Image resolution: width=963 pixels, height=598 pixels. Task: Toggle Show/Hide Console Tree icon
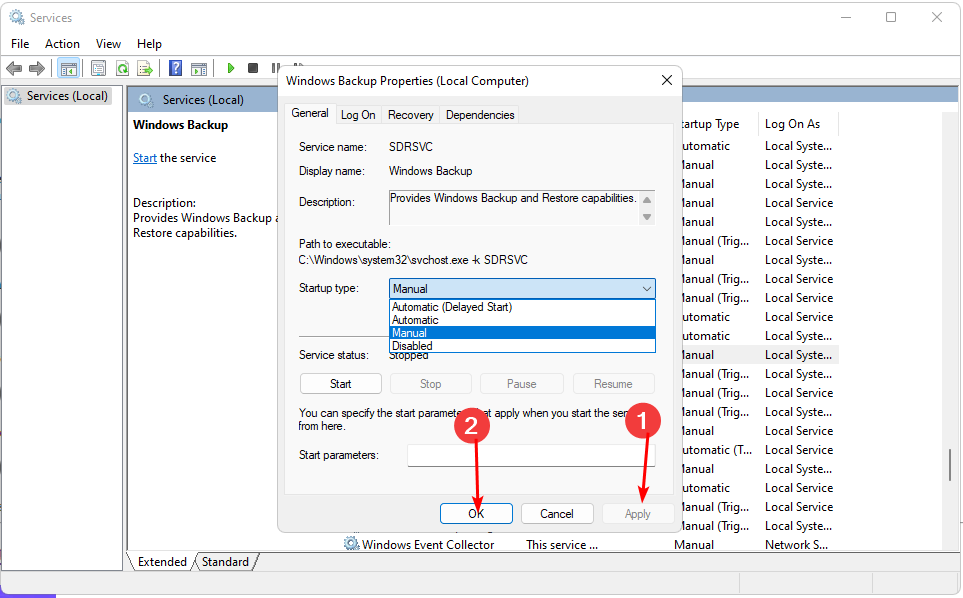coord(68,68)
